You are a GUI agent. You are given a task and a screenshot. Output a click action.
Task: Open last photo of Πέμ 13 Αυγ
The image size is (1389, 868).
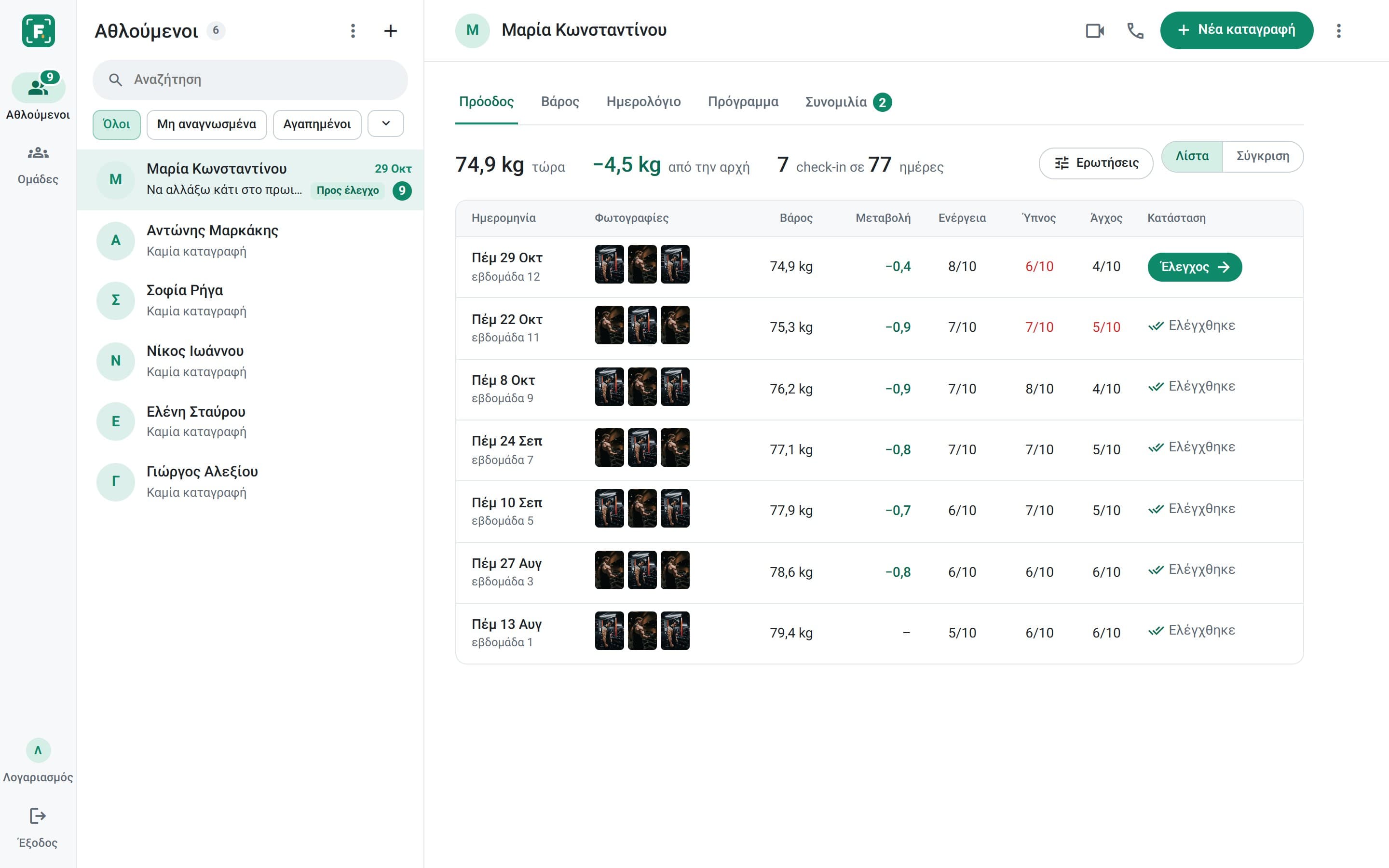[x=675, y=631]
